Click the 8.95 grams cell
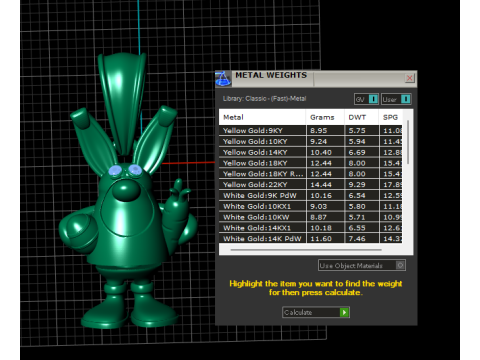The width and height of the screenshot is (480, 360). point(325,131)
